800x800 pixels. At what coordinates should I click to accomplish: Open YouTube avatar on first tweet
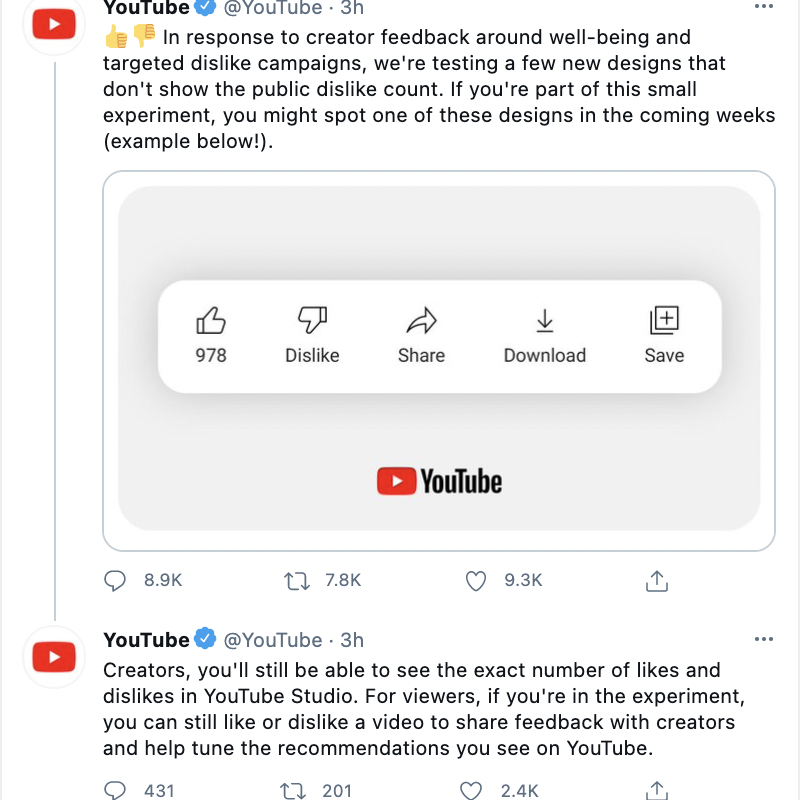tap(54, 24)
